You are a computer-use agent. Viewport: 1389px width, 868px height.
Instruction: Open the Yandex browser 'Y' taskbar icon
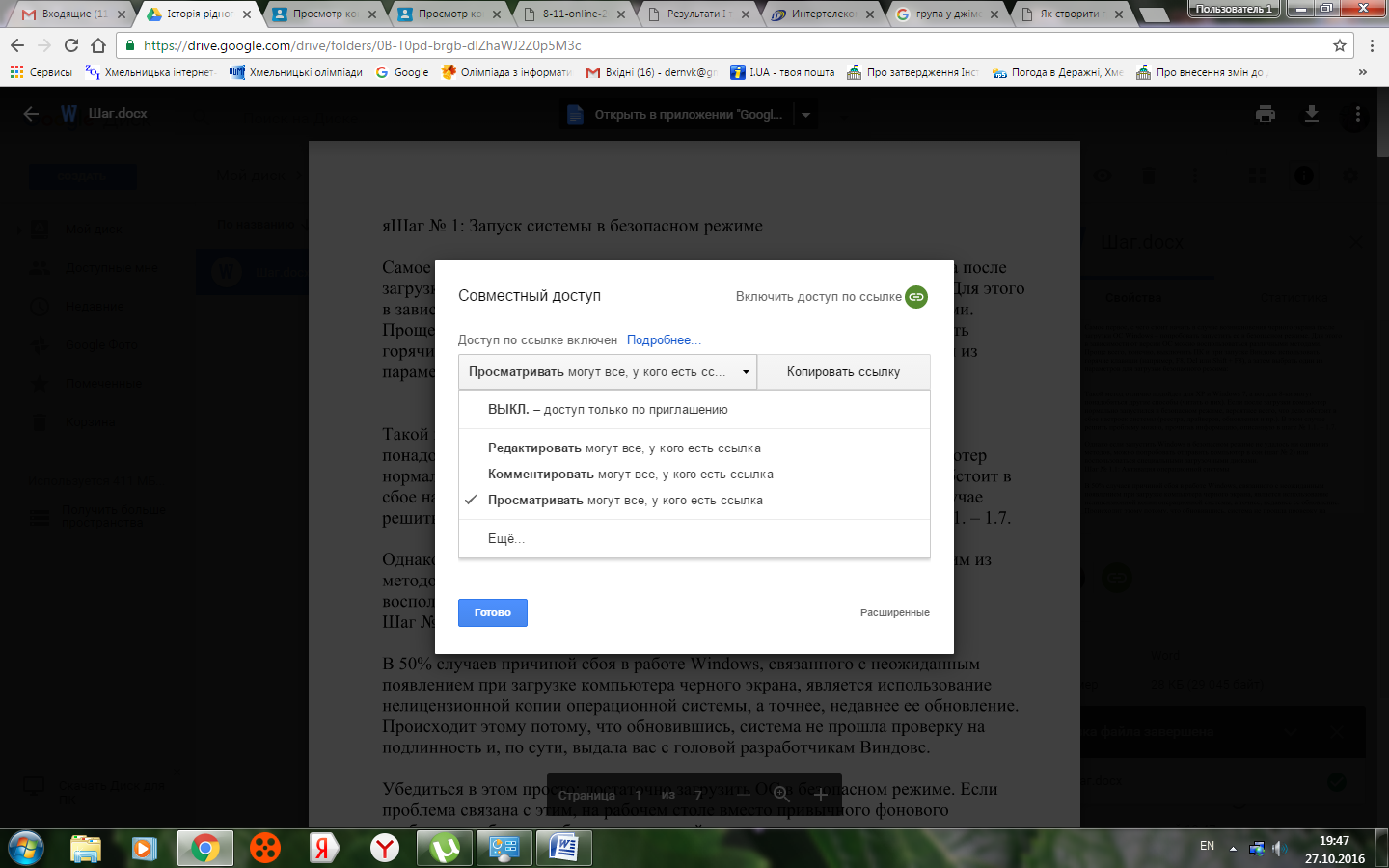pos(385,848)
